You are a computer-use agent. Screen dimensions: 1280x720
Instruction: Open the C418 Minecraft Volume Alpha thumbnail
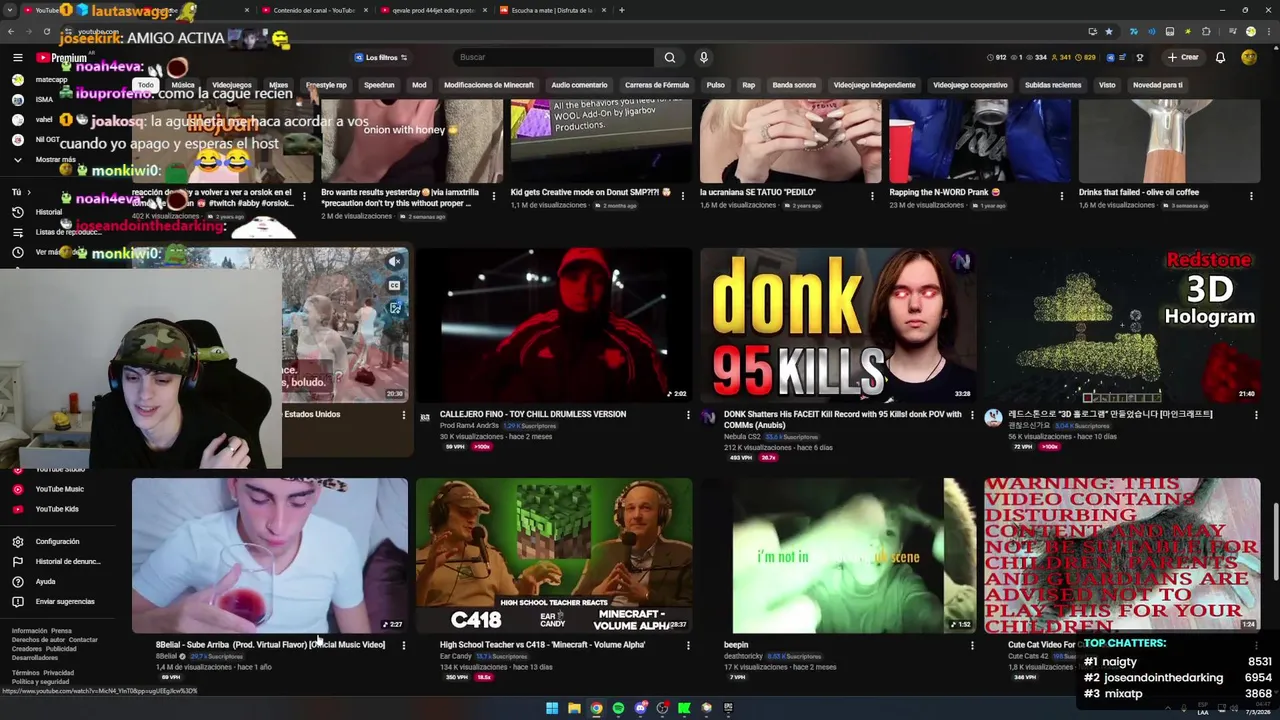[x=554, y=555]
